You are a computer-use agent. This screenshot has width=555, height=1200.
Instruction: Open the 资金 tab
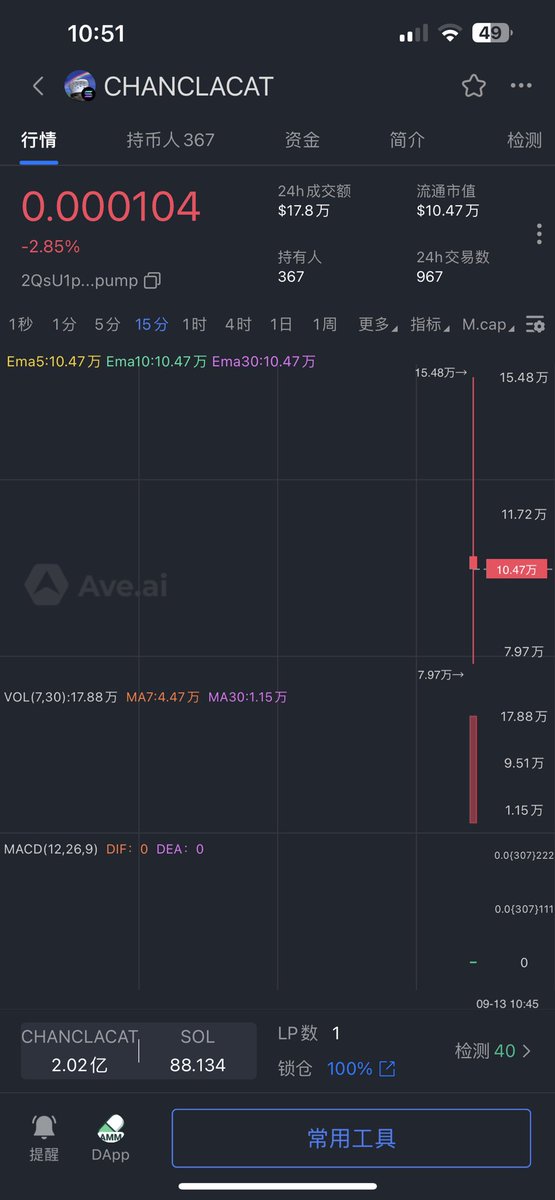[302, 140]
